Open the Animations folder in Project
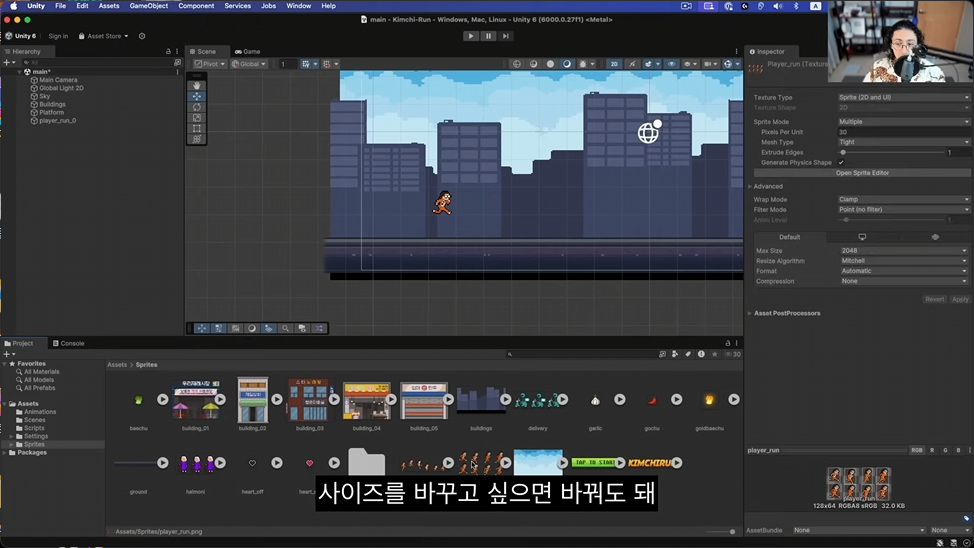 tap(40, 412)
